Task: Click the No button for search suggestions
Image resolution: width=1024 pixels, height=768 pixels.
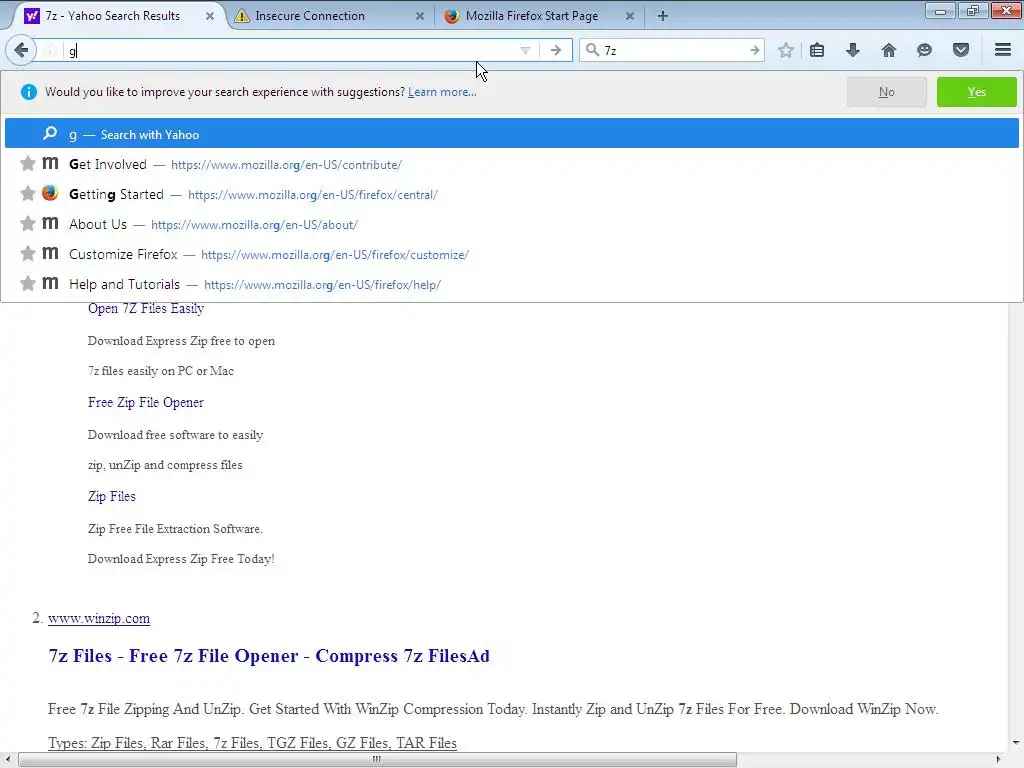Action: point(886,92)
